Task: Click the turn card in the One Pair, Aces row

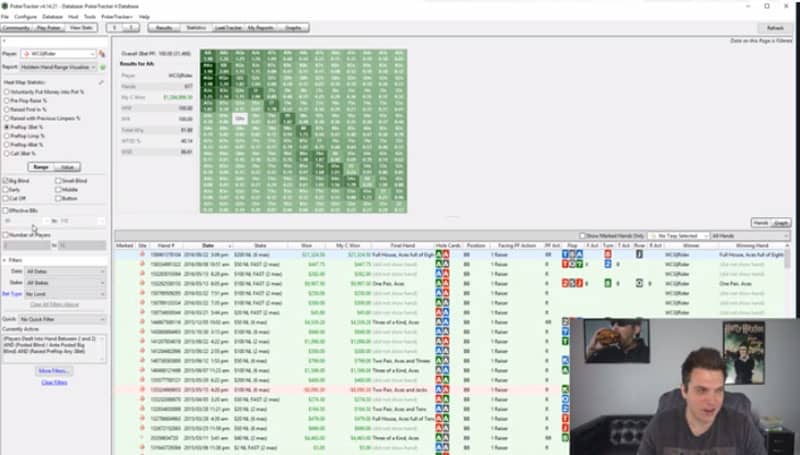Action: pos(608,283)
